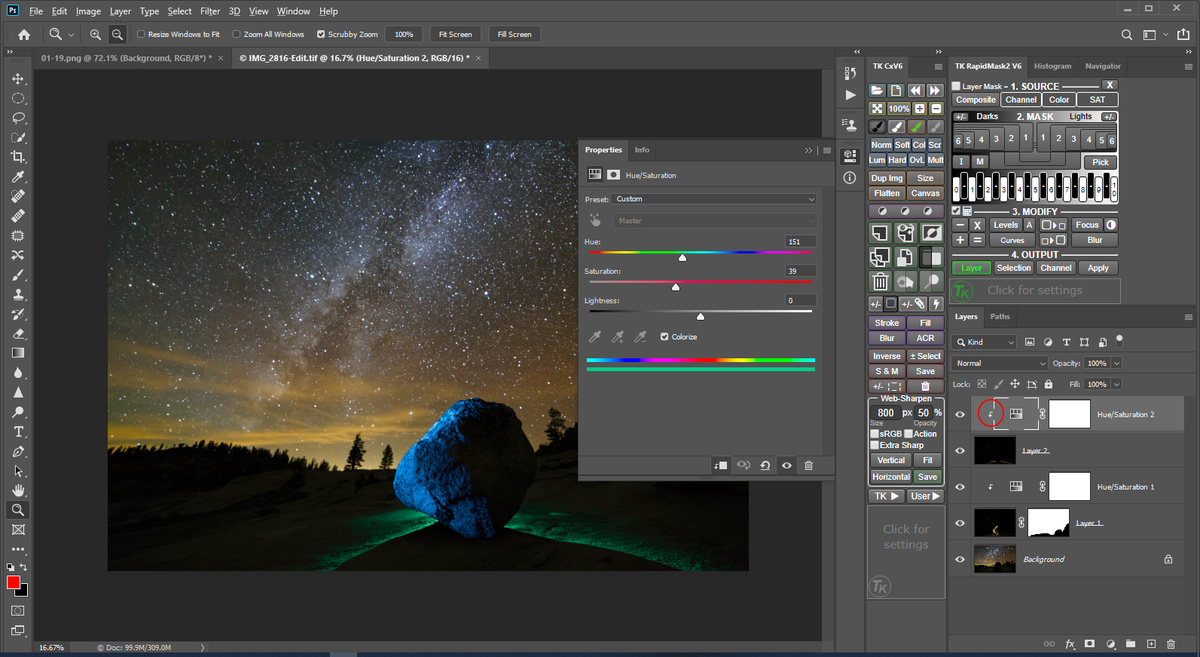Open the Opacity dropdown arrow
1200x657 pixels.
click(1117, 363)
